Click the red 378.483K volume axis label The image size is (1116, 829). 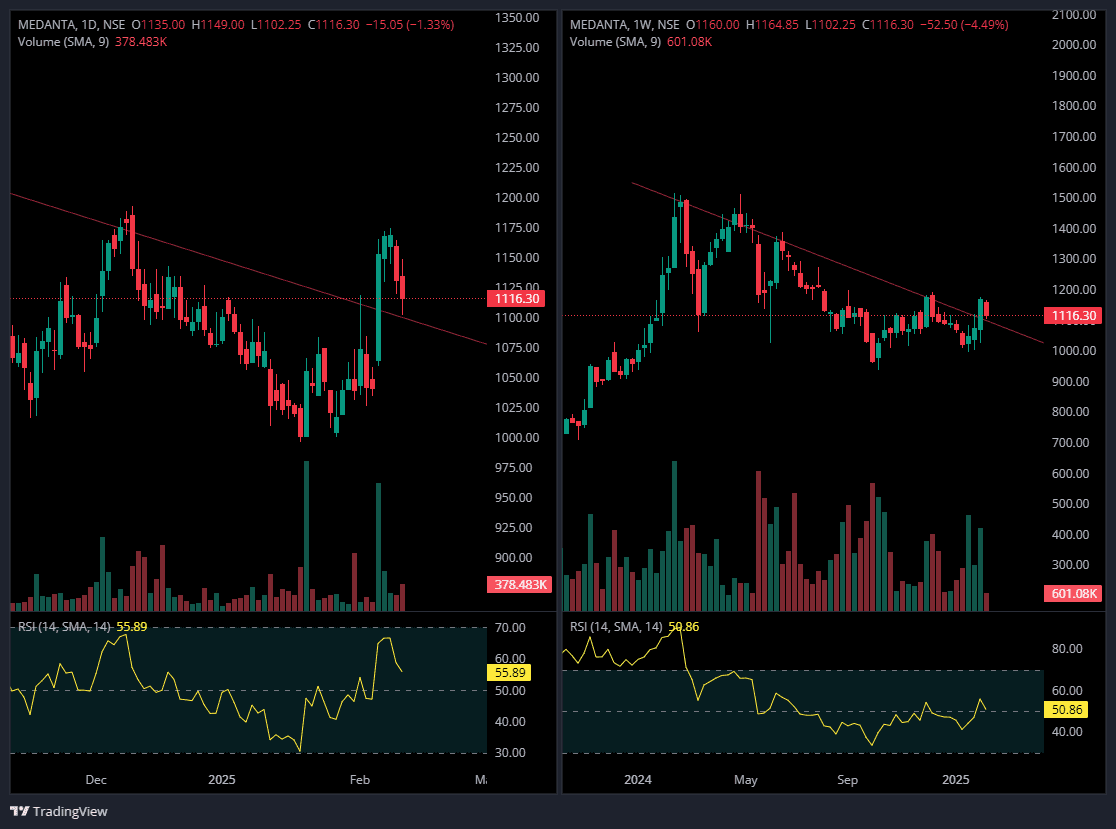coord(520,584)
